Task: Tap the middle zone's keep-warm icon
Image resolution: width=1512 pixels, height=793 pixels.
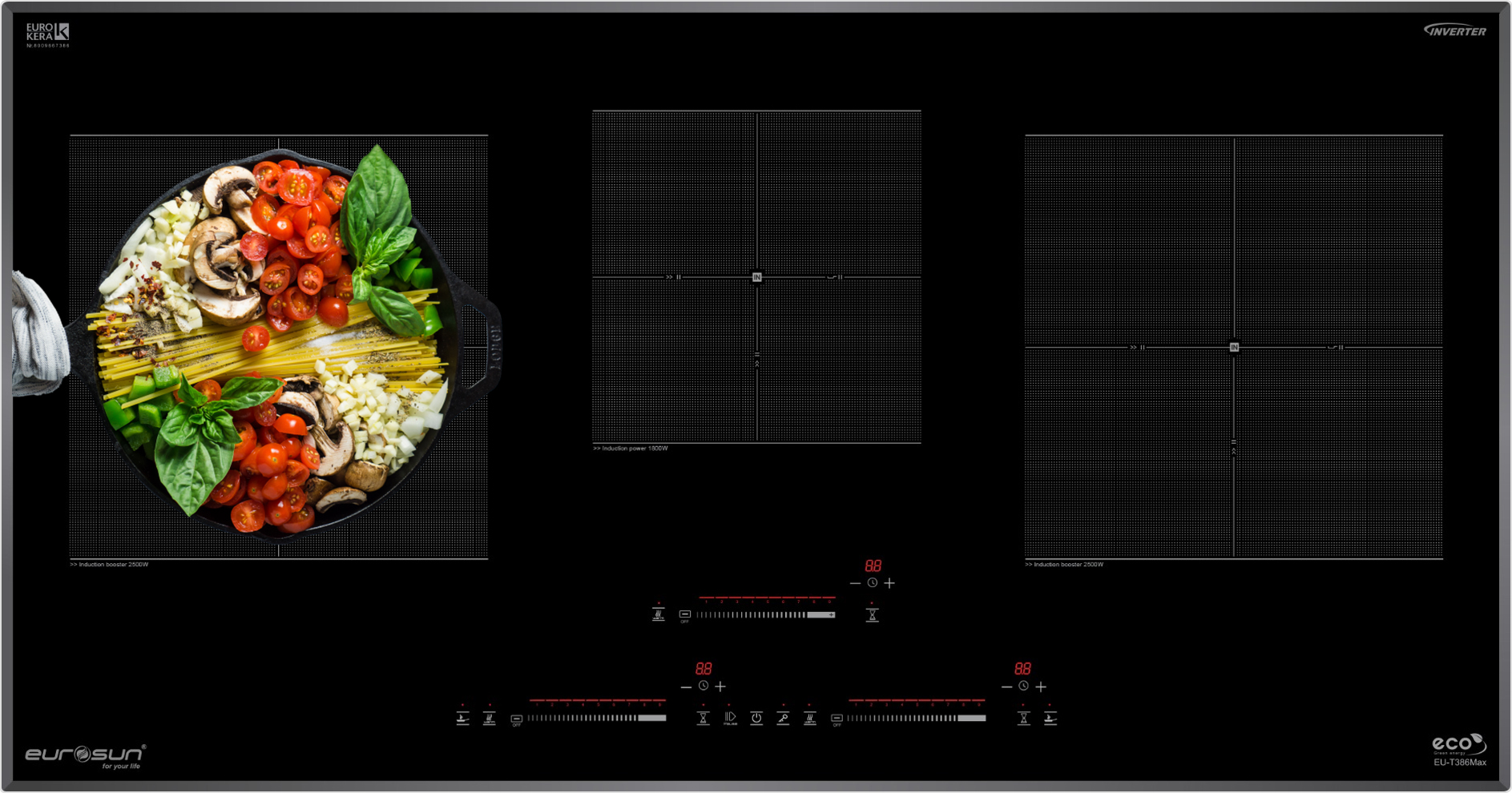Action: pos(658,615)
